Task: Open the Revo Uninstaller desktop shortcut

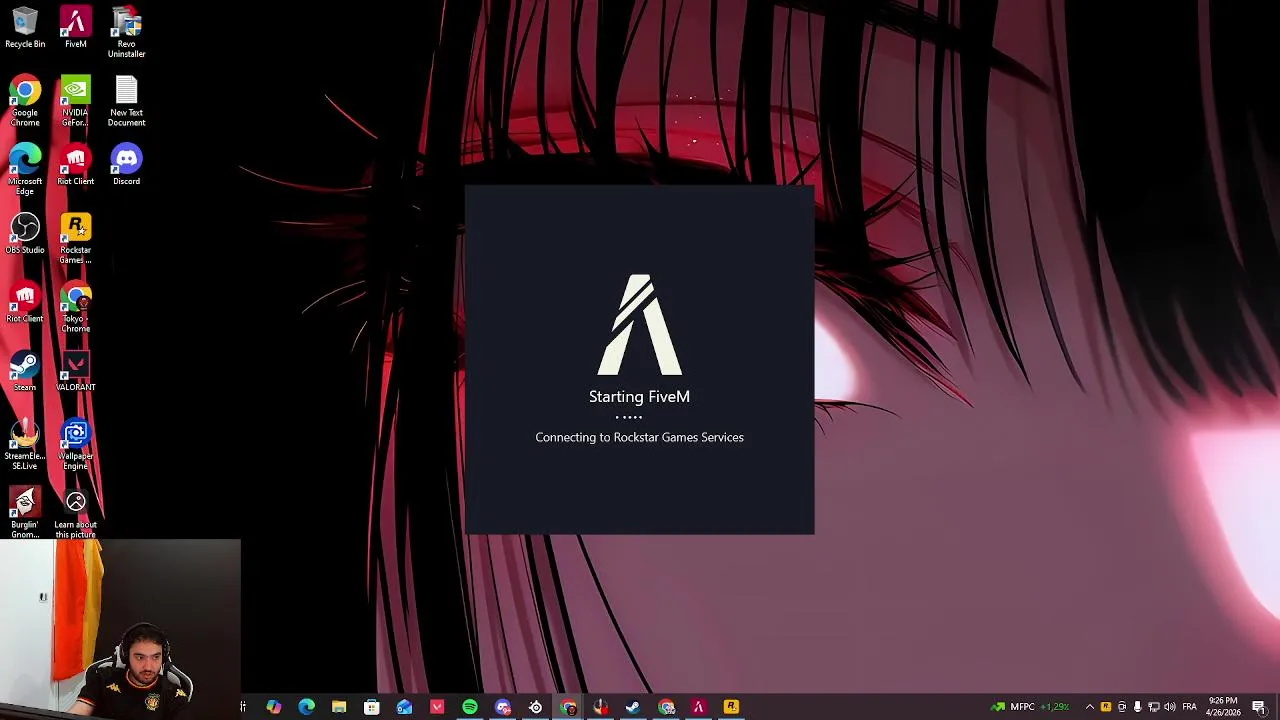Action: pyautogui.click(x=126, y=32)
